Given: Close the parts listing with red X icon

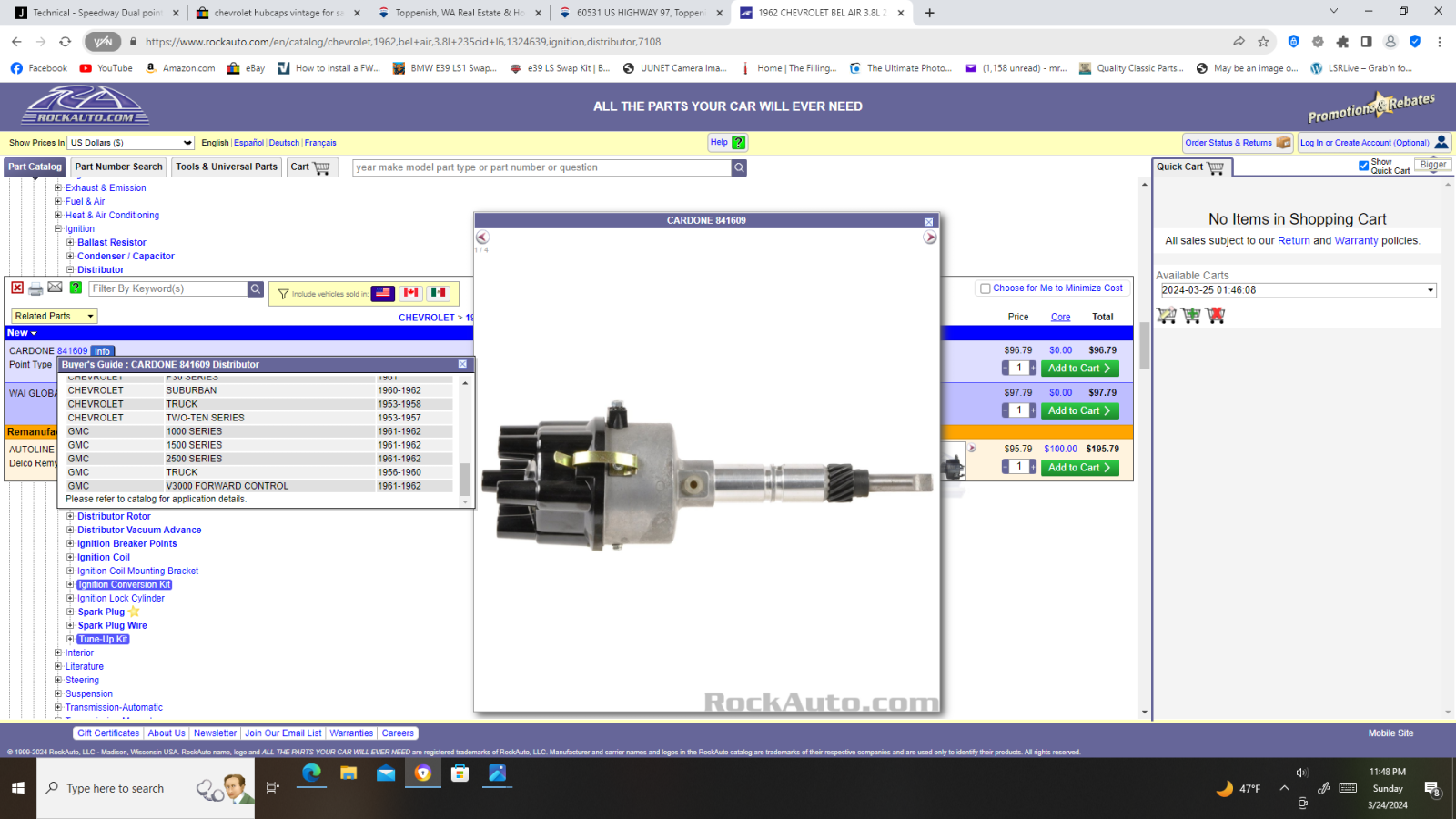Looking at the screenshot, I should tap(17, 288).
